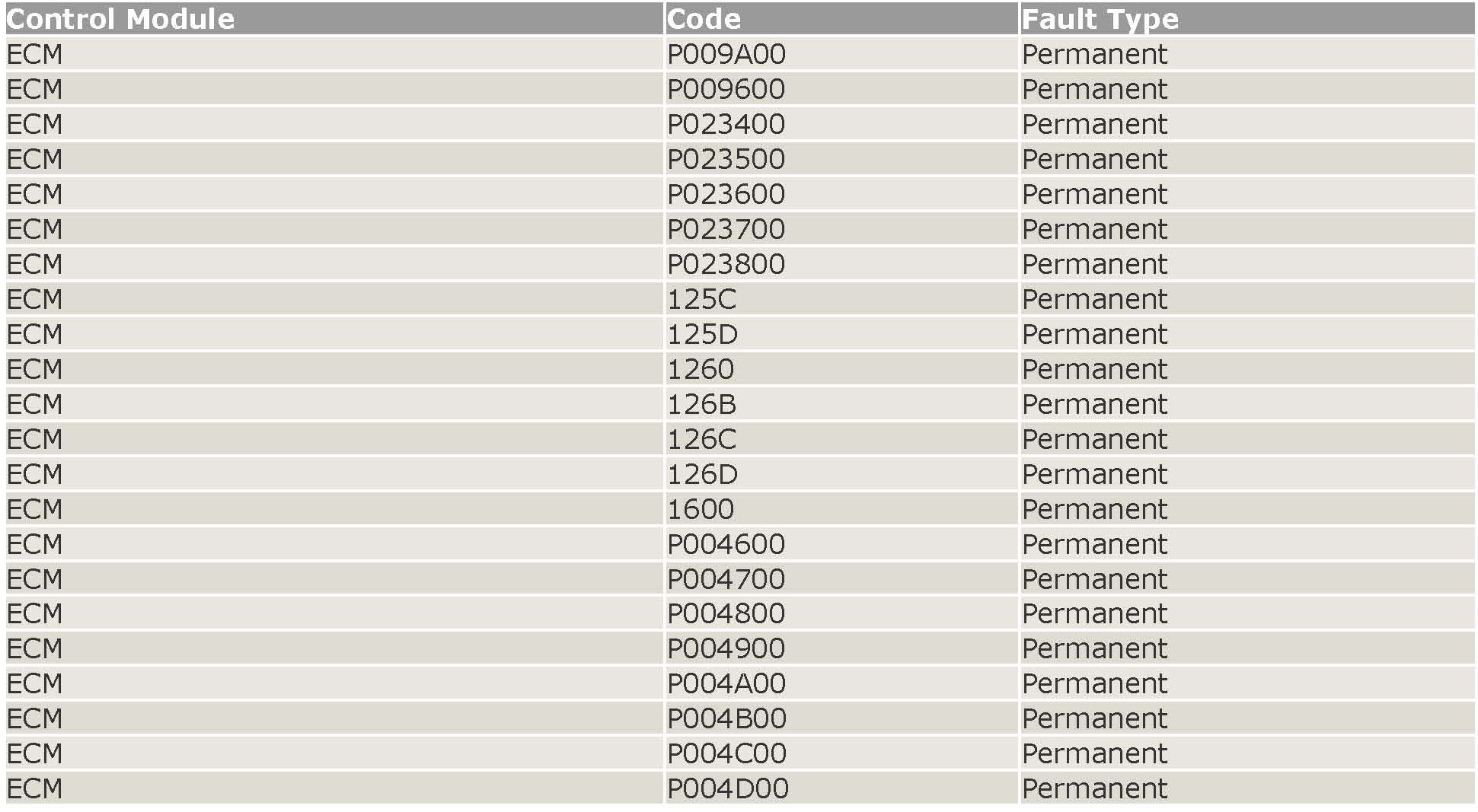Click the Code column header

[703, 19]
